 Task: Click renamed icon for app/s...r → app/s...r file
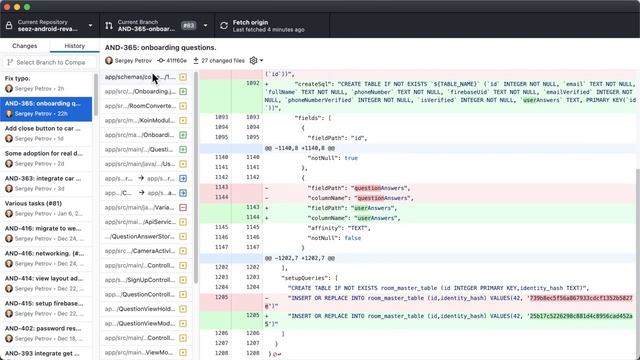point(183,178)
